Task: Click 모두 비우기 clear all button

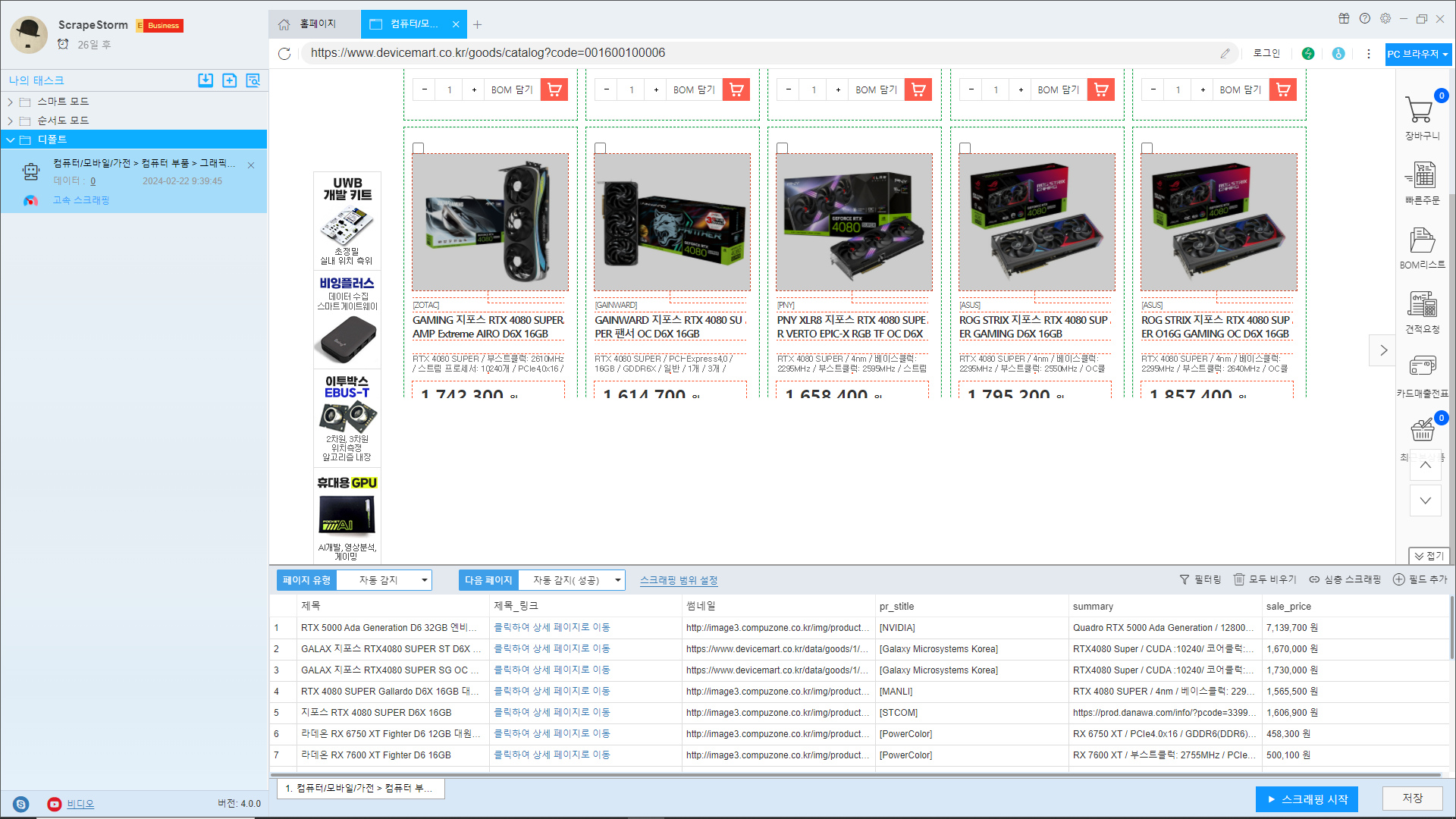Action: coord(1265,579)
